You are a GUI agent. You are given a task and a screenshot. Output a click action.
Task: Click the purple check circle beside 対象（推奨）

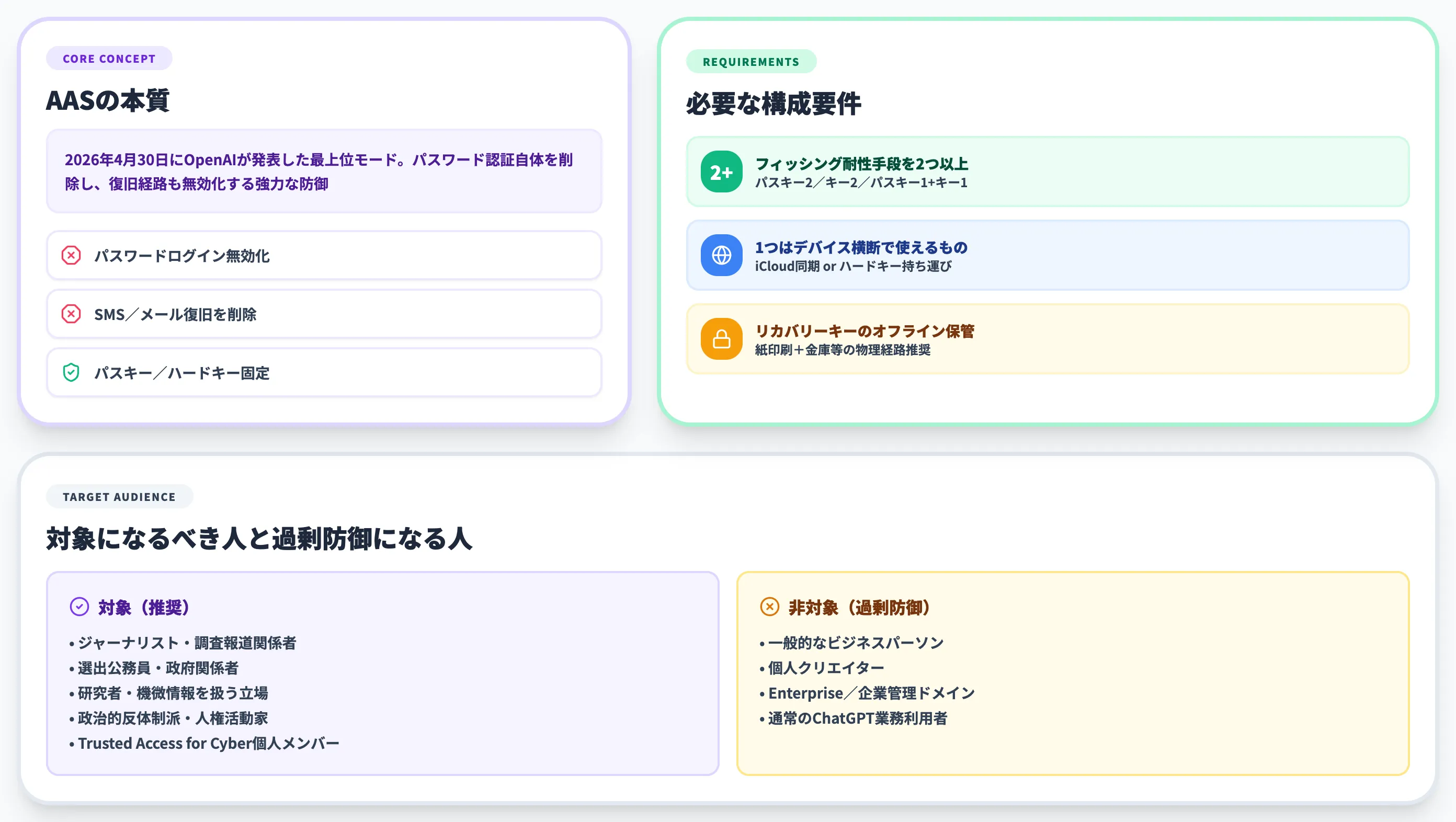click(79, 607)
